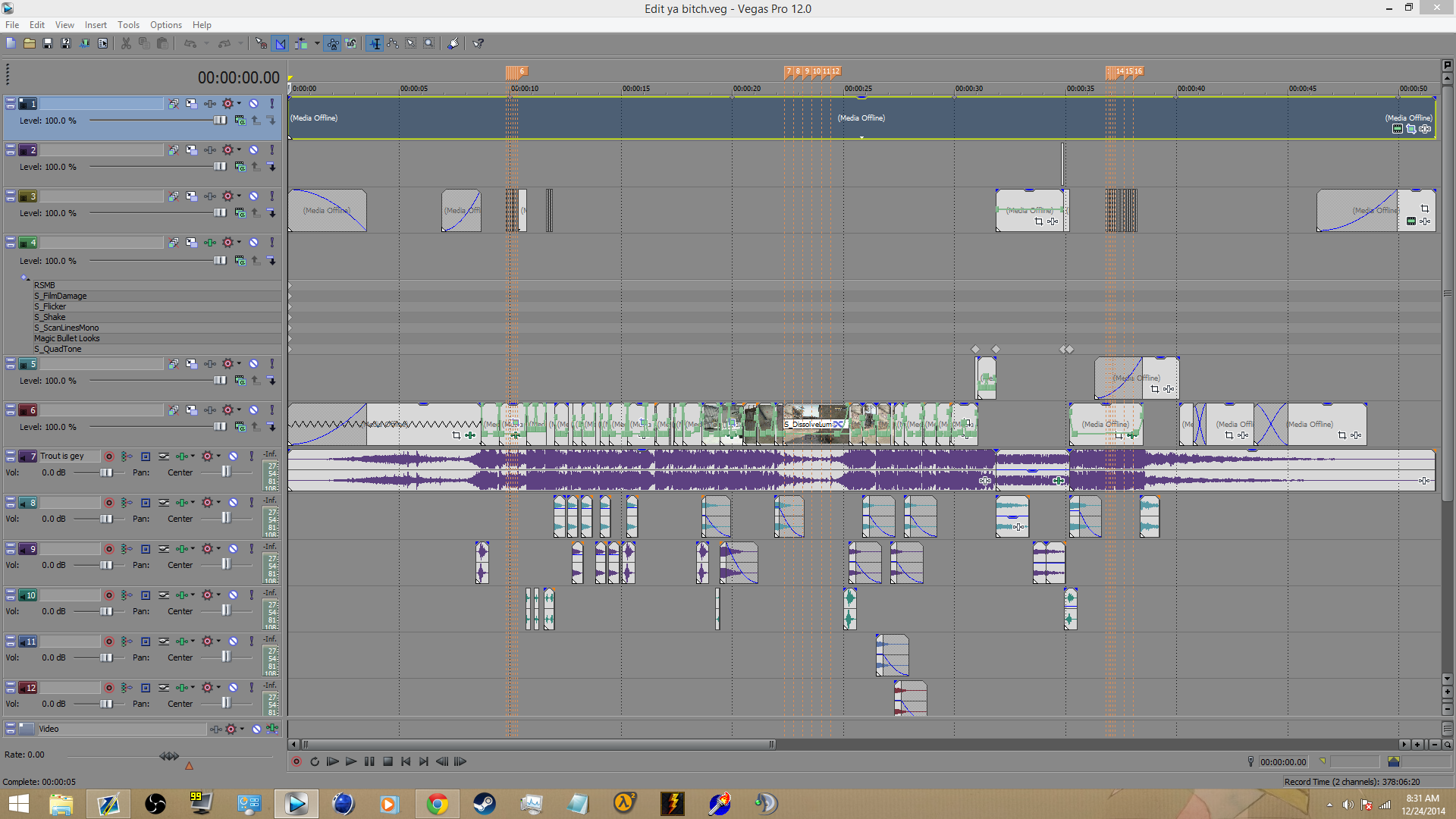
Task: Click Play From Start button
Action: click(333, 761)
